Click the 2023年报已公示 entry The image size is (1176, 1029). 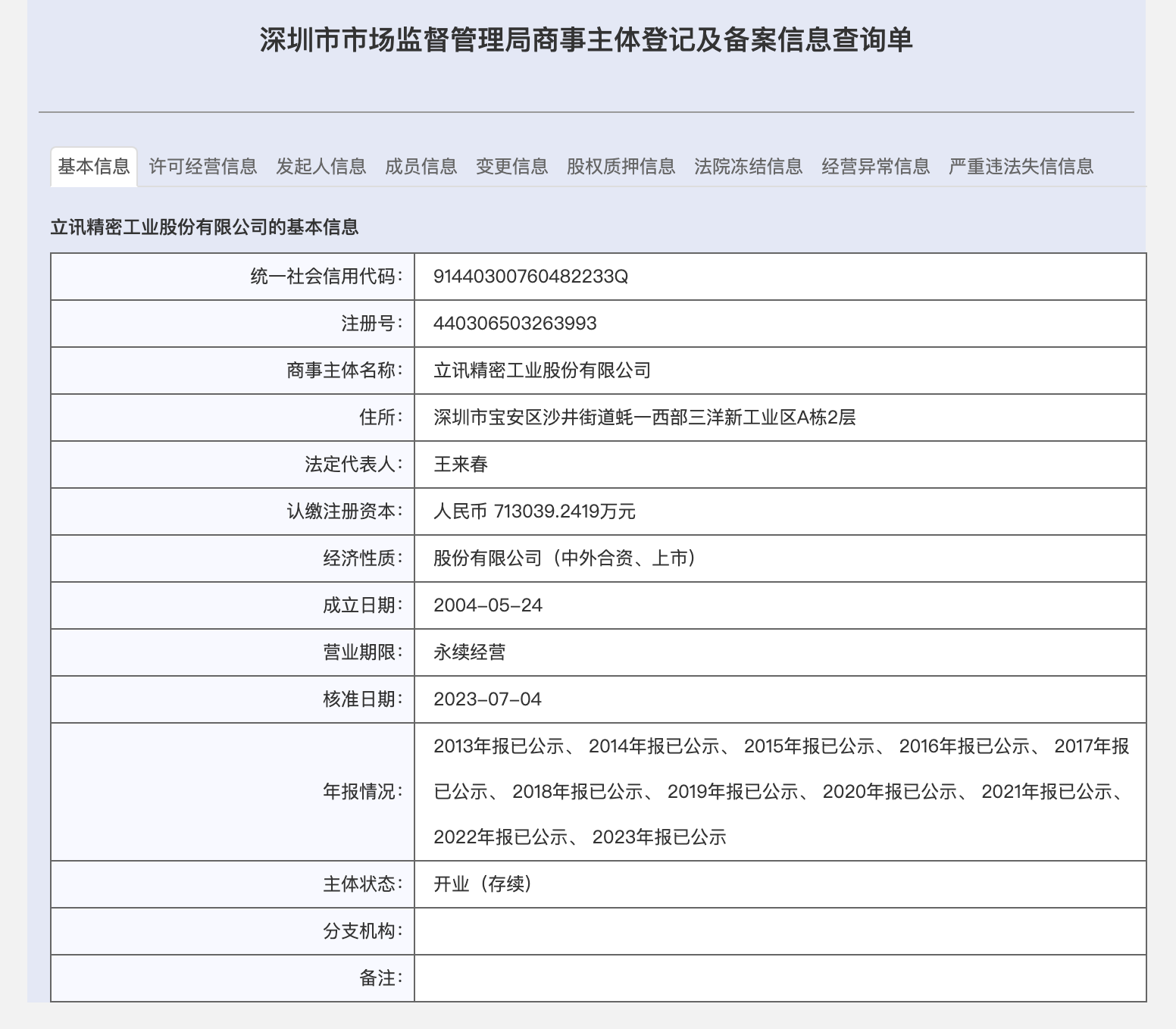(659, 837)
